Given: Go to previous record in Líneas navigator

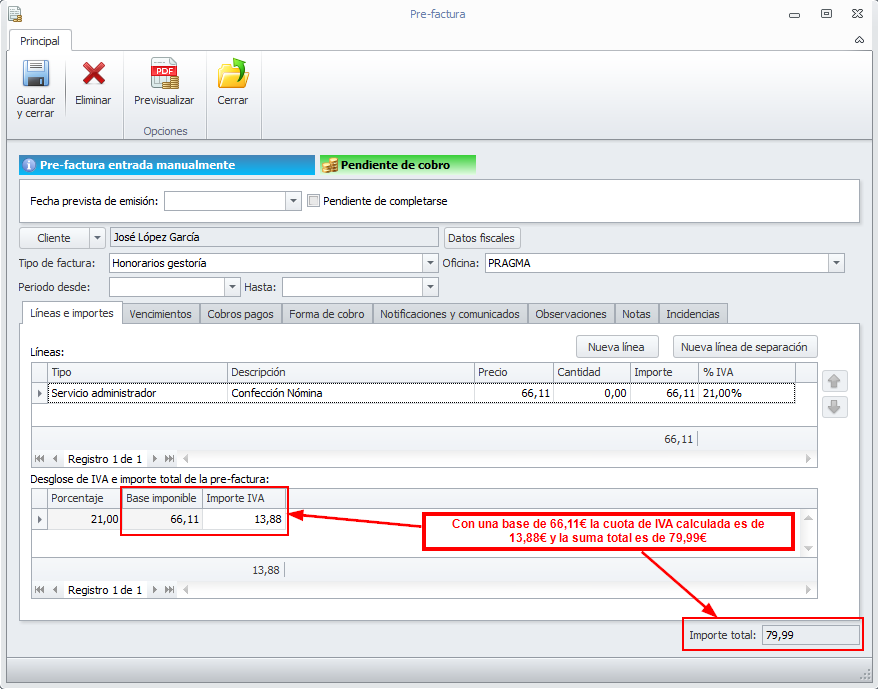Looking at the screenshot, I should click(x=55, y=459).
